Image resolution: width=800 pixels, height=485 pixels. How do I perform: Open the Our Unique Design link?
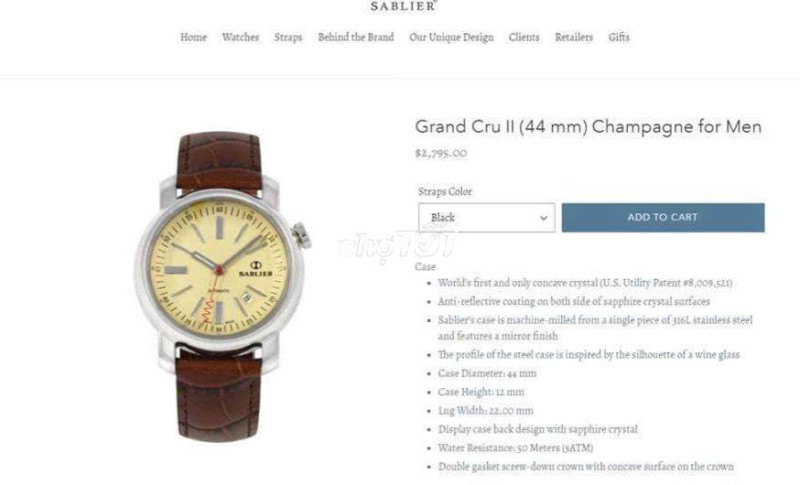(452, 37)
